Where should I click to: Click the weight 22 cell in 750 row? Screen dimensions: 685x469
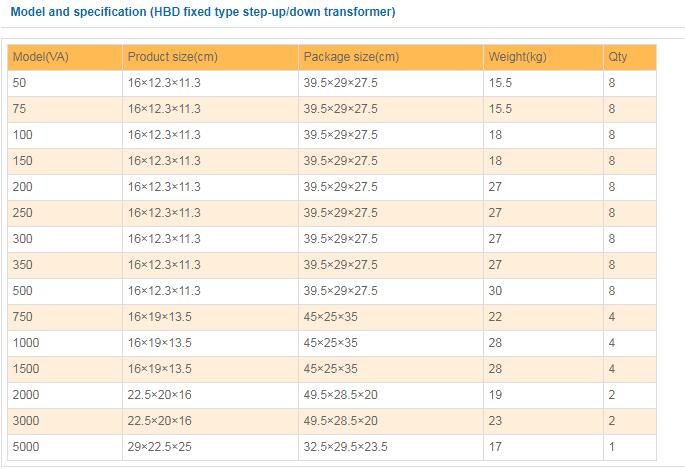pos(543,317)
